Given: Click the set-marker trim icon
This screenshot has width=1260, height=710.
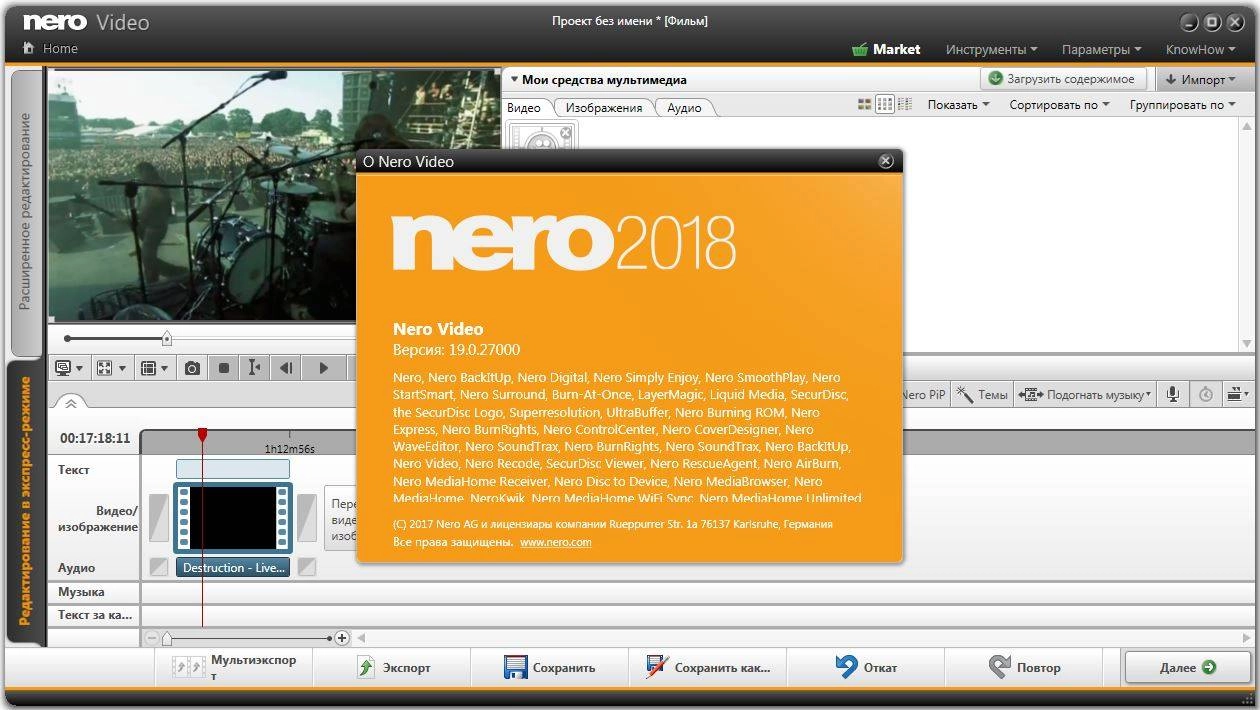Looking at the screenshot, I should (254, 368).
